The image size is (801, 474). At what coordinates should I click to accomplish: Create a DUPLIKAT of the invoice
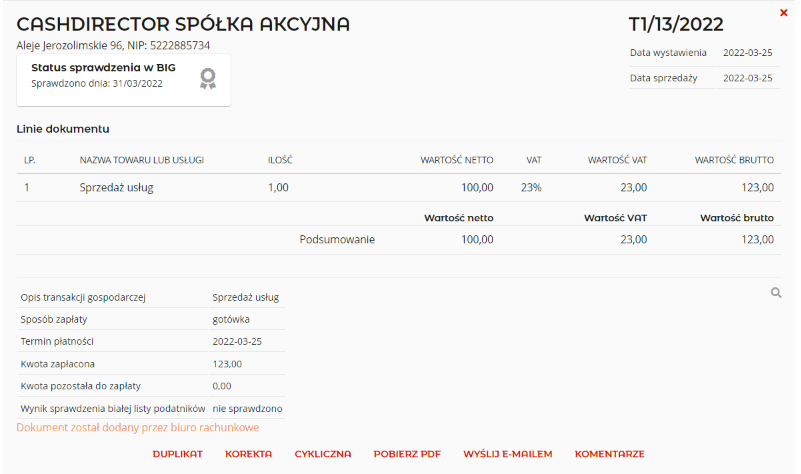tap(177, 454)
